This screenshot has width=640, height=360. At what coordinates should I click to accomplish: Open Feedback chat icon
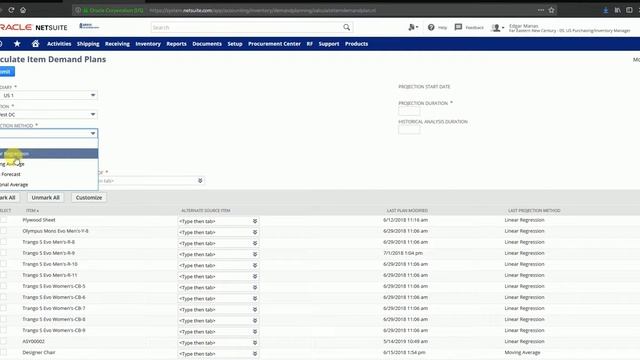[x=458, y=27]
